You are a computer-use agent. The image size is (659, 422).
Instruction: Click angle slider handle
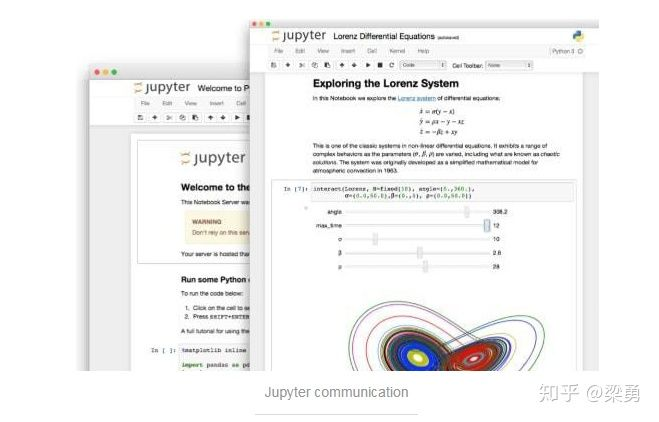467,212
